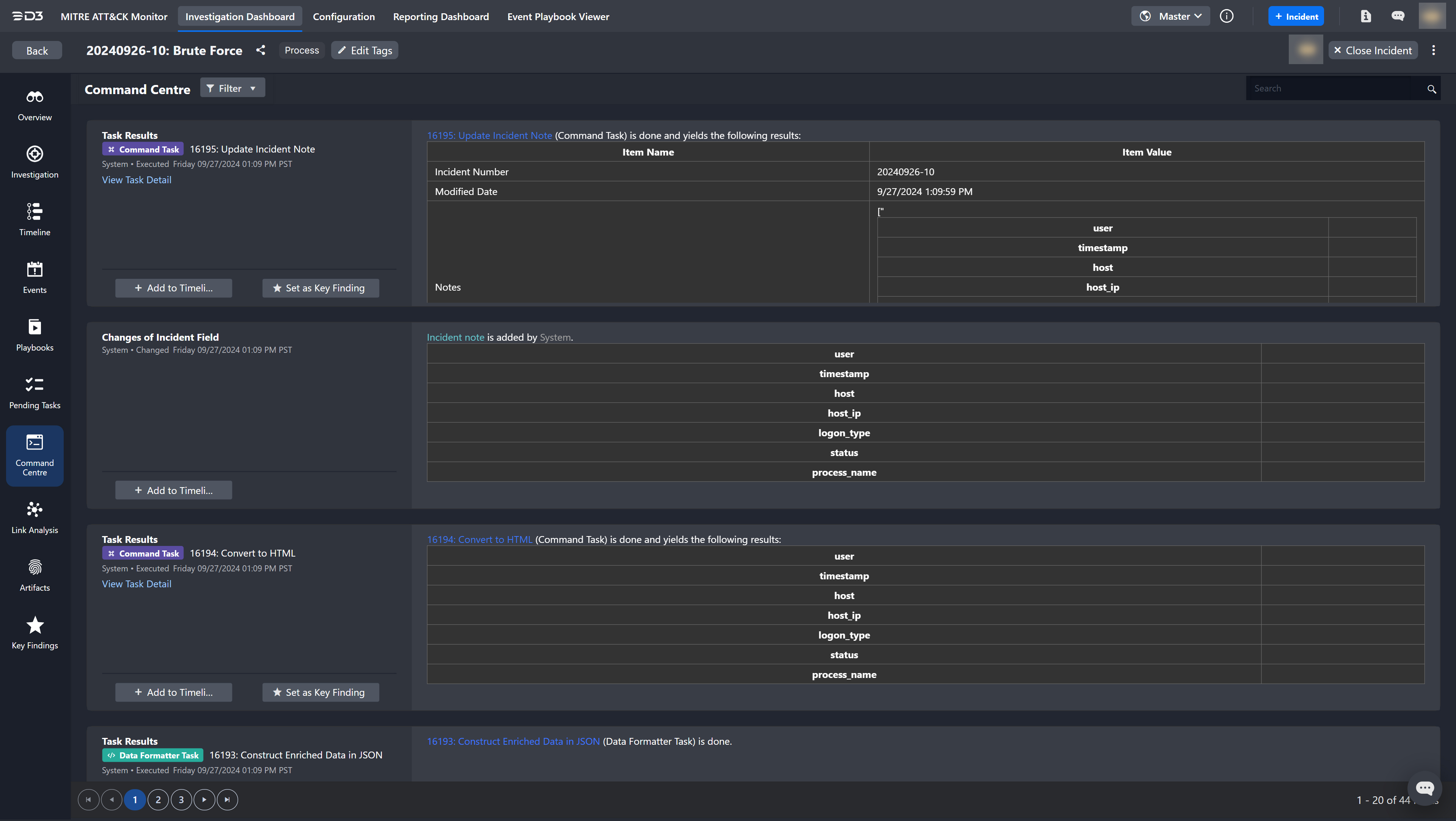This screenshot has height=821, width=1456.
Task: Open the Pending Tasks checklist icon
Action: 35,385
